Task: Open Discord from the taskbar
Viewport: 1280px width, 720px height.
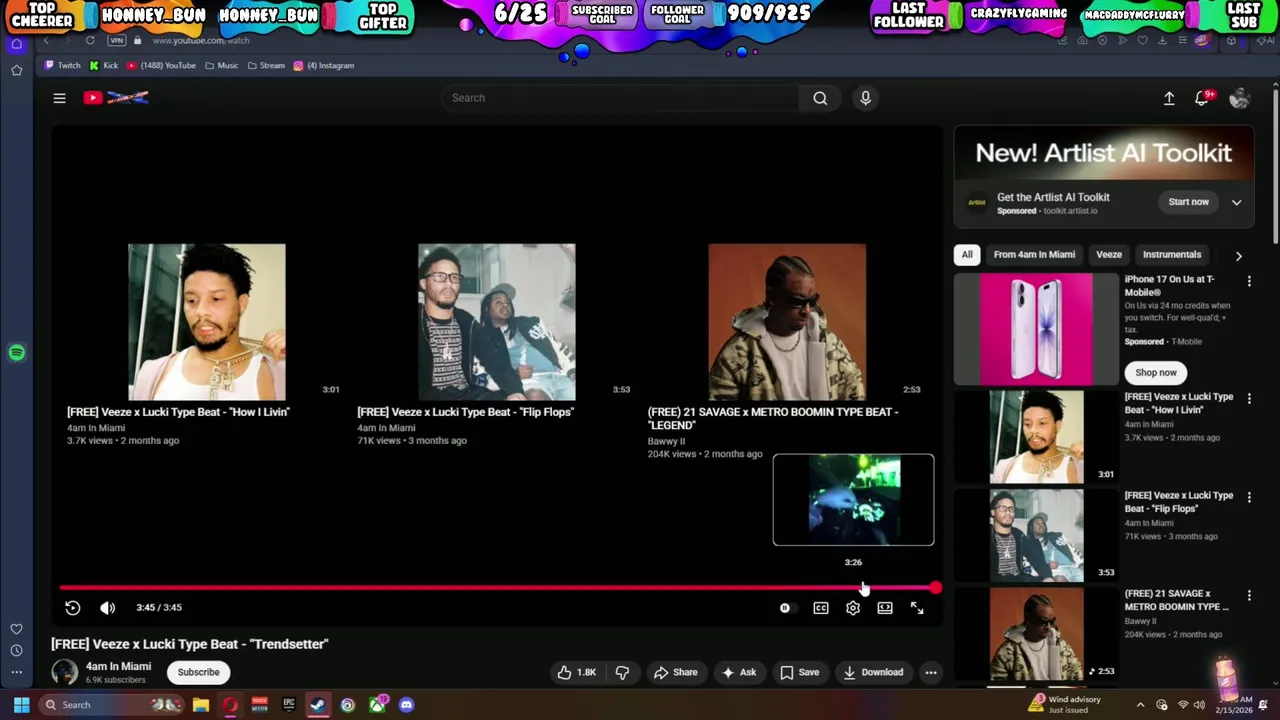Action: pyautogui.click(x=406, y=705)
